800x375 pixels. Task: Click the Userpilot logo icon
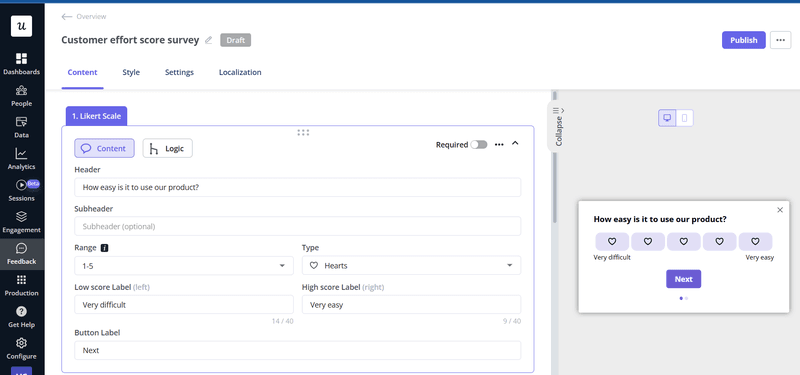point(21,26)
